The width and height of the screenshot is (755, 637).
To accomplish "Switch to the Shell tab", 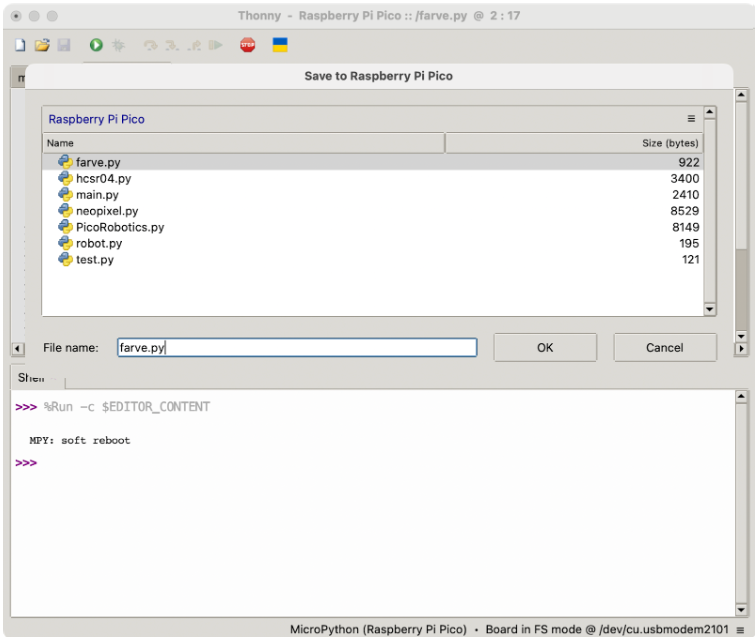I will (37, 378).
